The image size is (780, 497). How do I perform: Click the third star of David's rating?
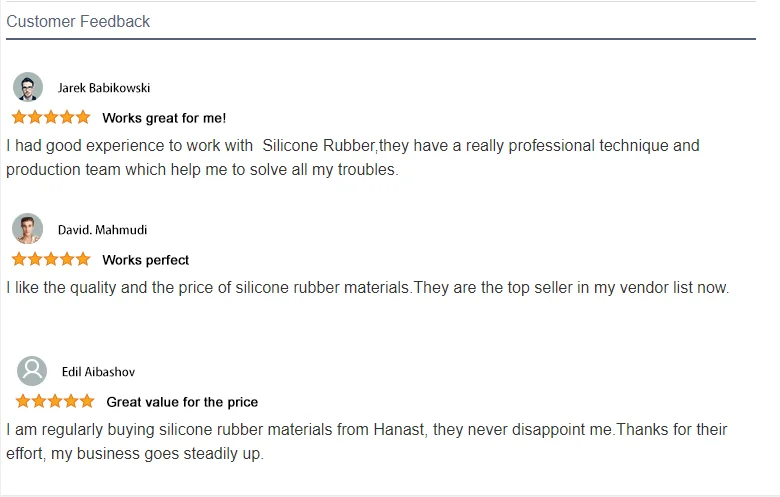tap(51, 259)
